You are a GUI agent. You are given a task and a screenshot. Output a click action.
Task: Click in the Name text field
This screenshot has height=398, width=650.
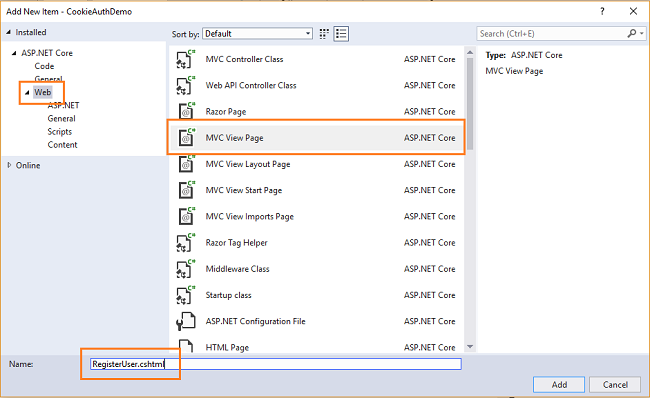(x=276, y=364)
